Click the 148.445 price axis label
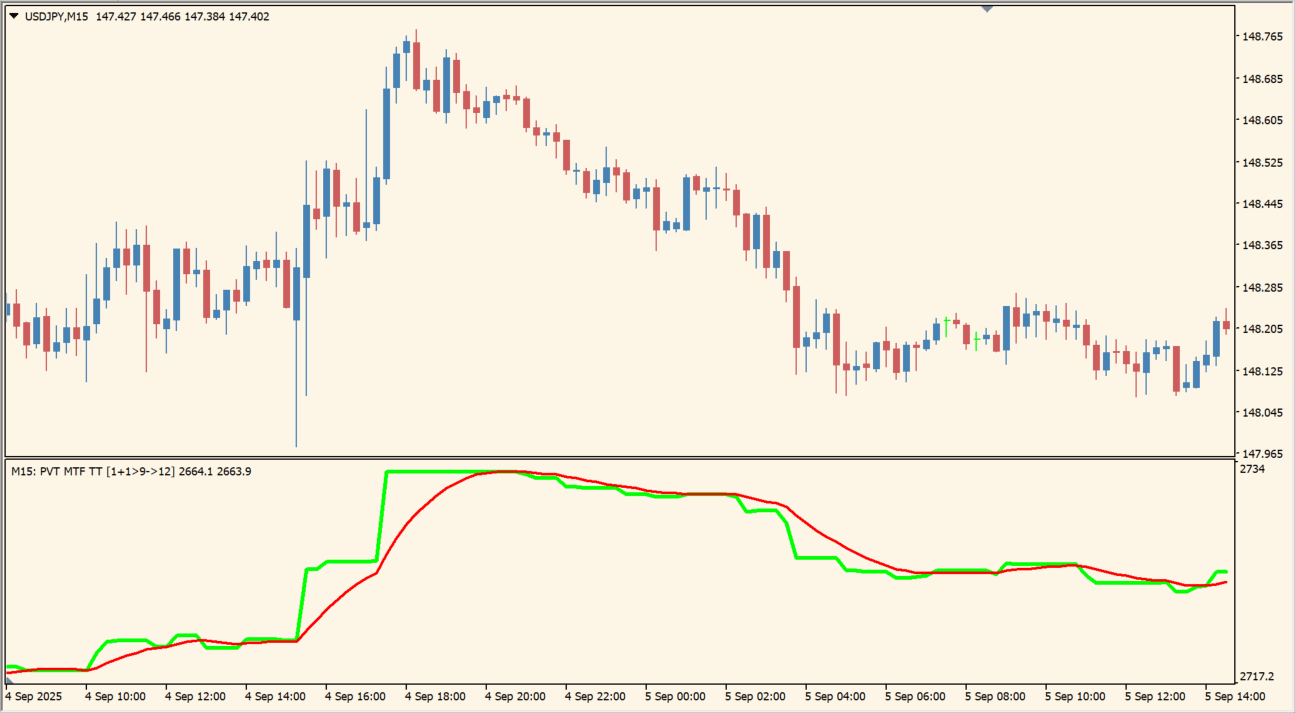 (1261, 204)
